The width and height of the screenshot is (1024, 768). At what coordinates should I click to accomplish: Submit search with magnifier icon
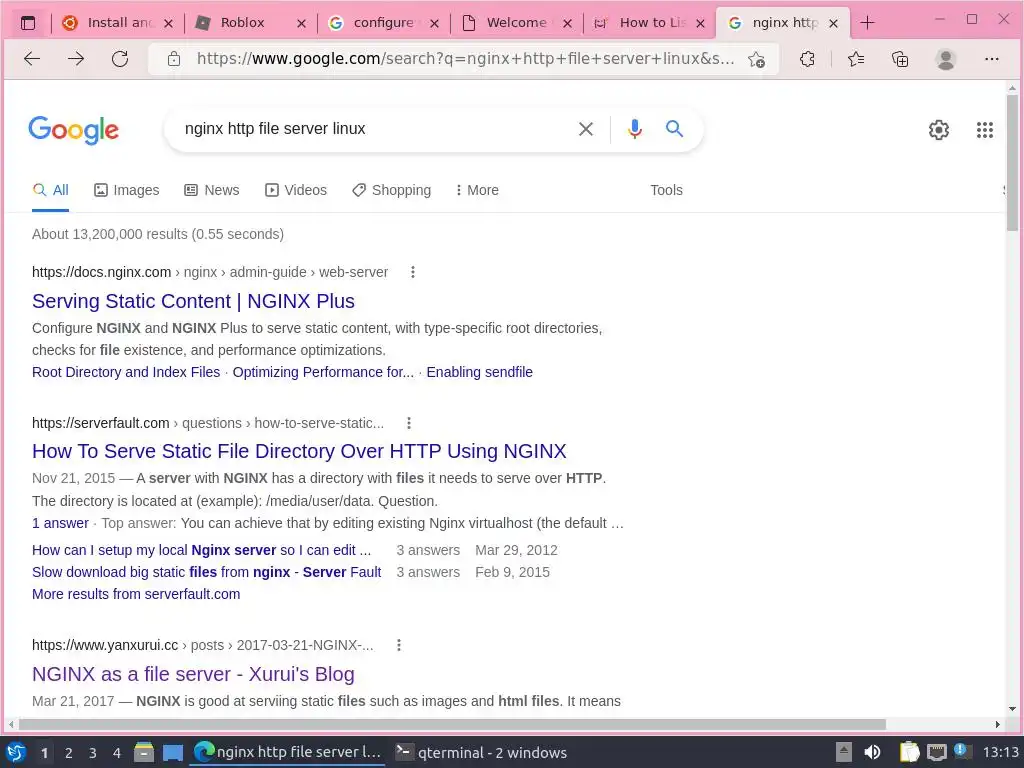[675, 129]
